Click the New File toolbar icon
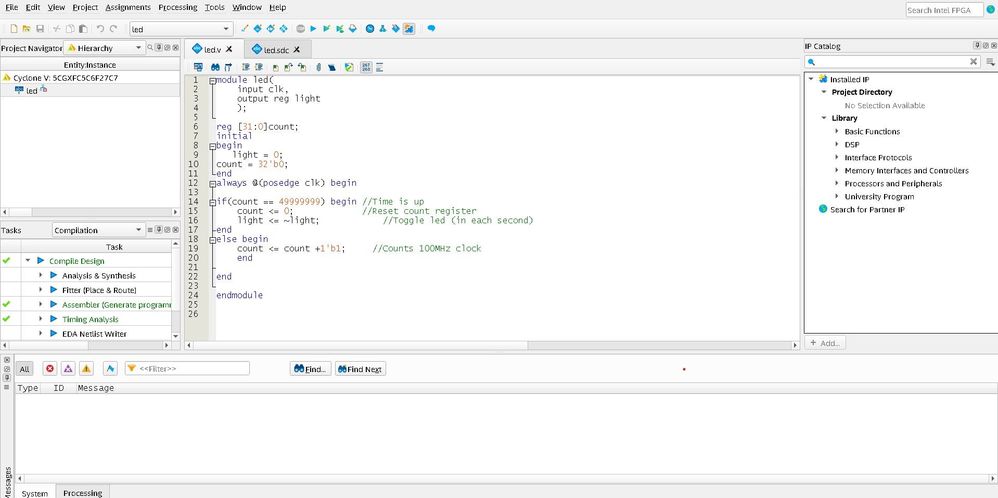998x498 pixels. click(x=14, y=29)
